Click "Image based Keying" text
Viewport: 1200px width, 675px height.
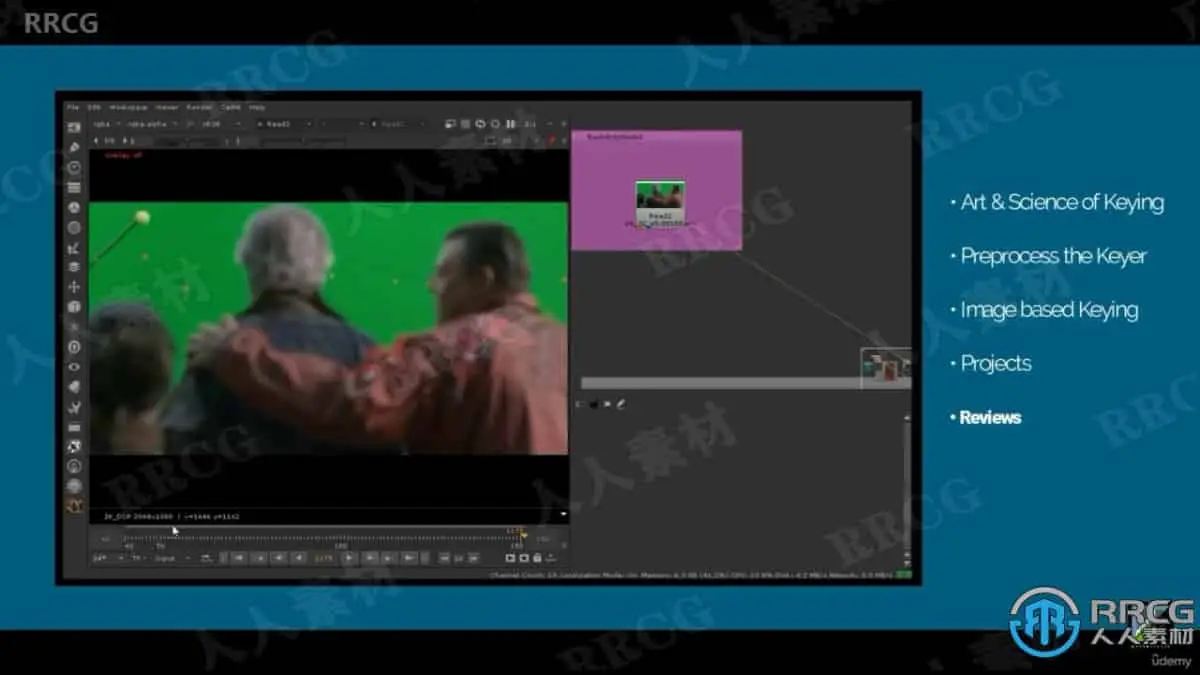coord(1049,310)
